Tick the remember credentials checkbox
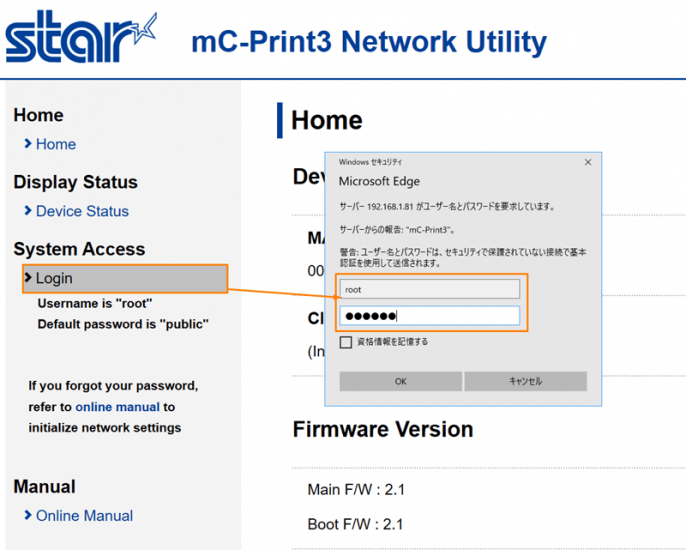This screenshot has width=686, height=550. click(x=346, y=342)
